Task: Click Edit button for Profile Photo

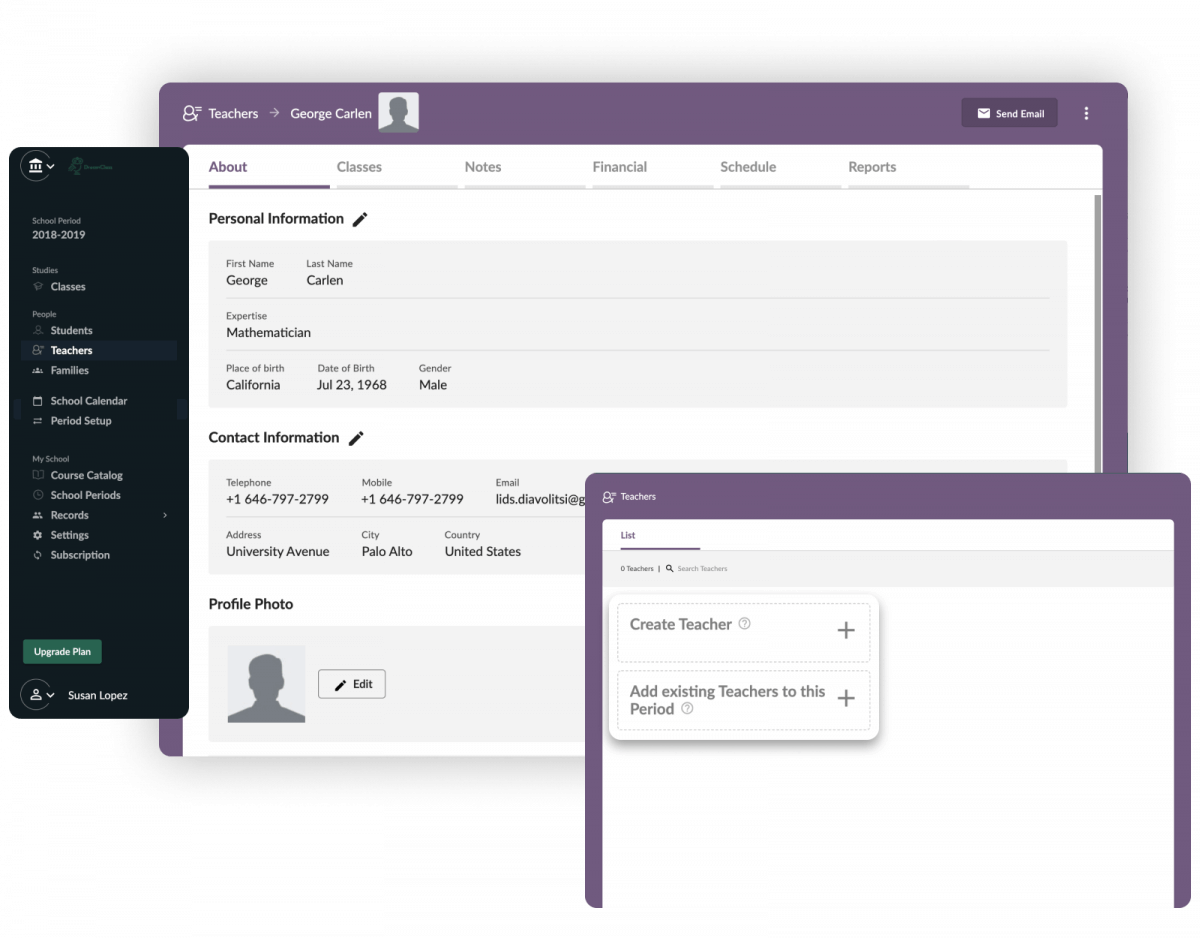Action: [352, 684]
